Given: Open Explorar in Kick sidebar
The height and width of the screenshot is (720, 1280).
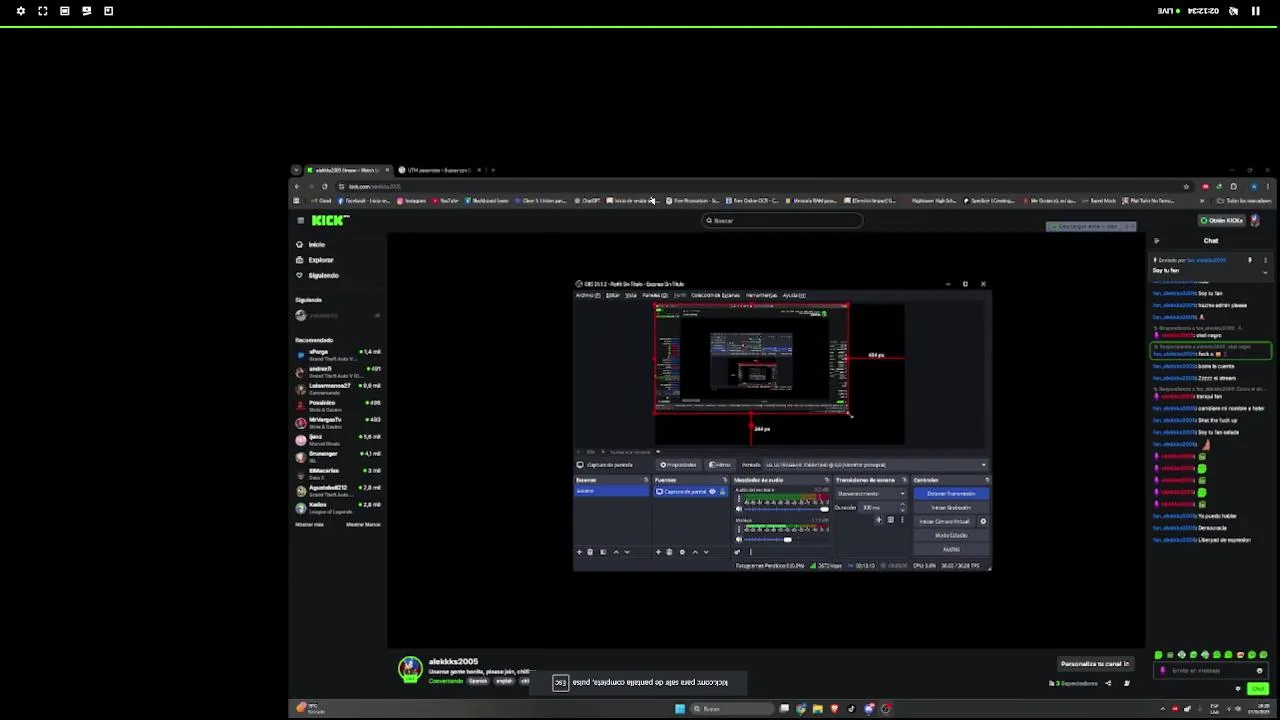Looking at the screenshot, I should [320, 260].
